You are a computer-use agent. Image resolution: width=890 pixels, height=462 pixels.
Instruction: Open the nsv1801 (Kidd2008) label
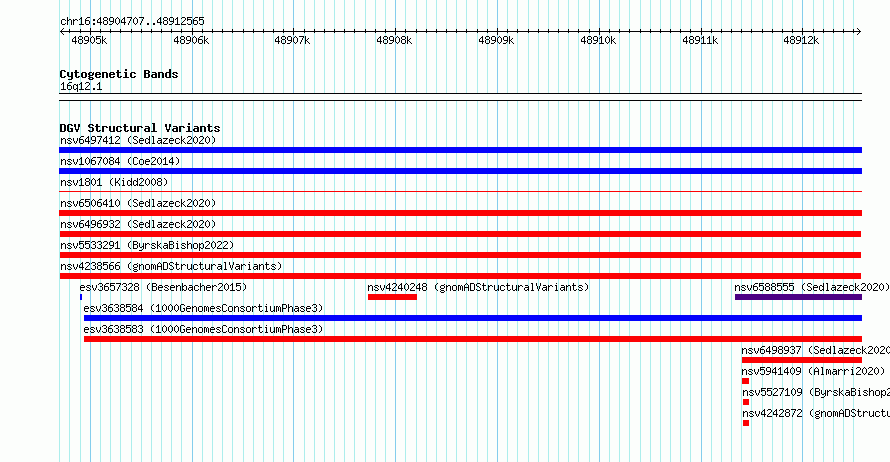click(x=114, y=182)
